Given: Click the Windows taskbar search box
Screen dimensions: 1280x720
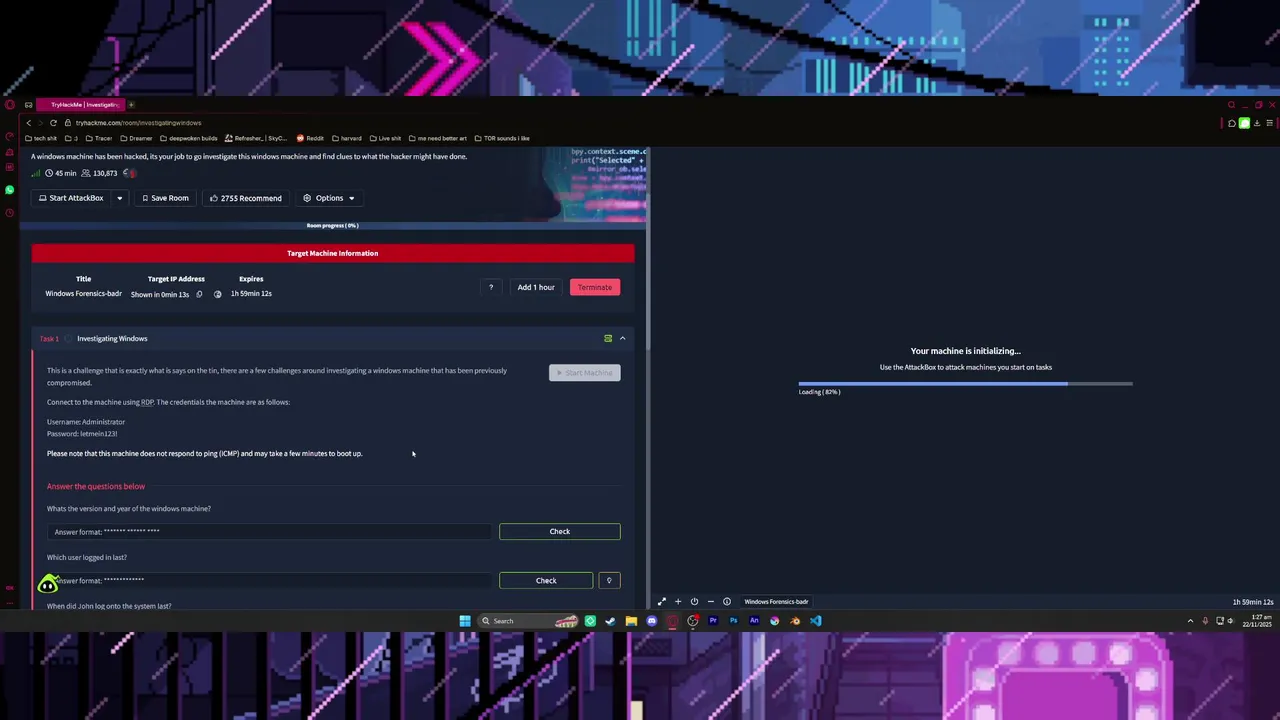Looking at the screenshot, I should point(526,621).
